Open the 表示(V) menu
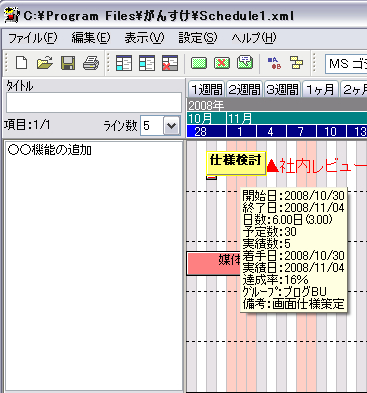Viewport: 367px width, 393px height. (x=144, y=38)
